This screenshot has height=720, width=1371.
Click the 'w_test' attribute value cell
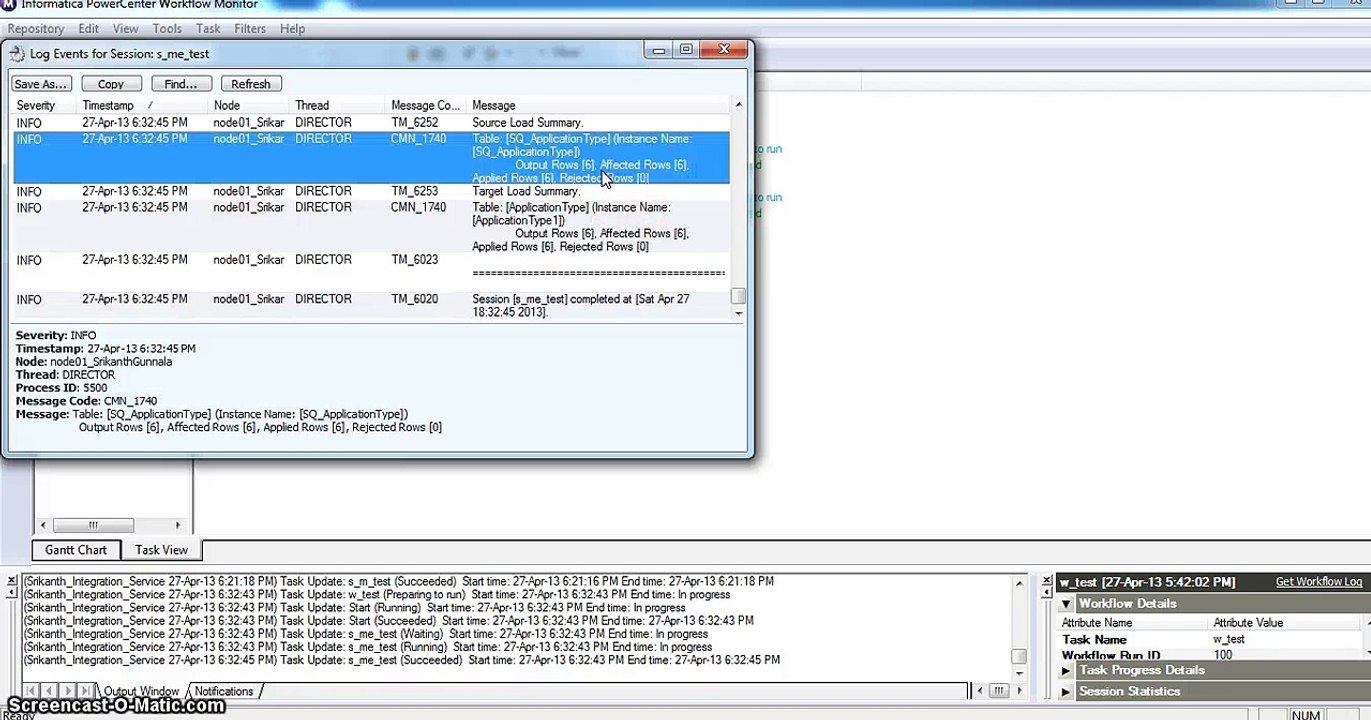1229,640
